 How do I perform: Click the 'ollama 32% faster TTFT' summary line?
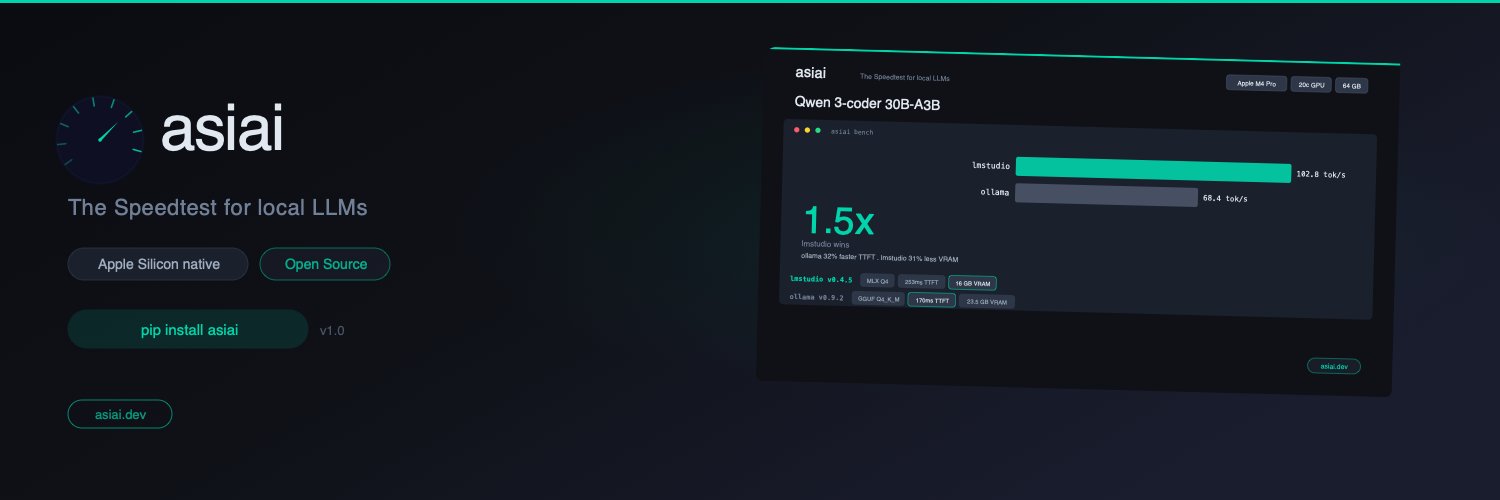tap(879, 258)
